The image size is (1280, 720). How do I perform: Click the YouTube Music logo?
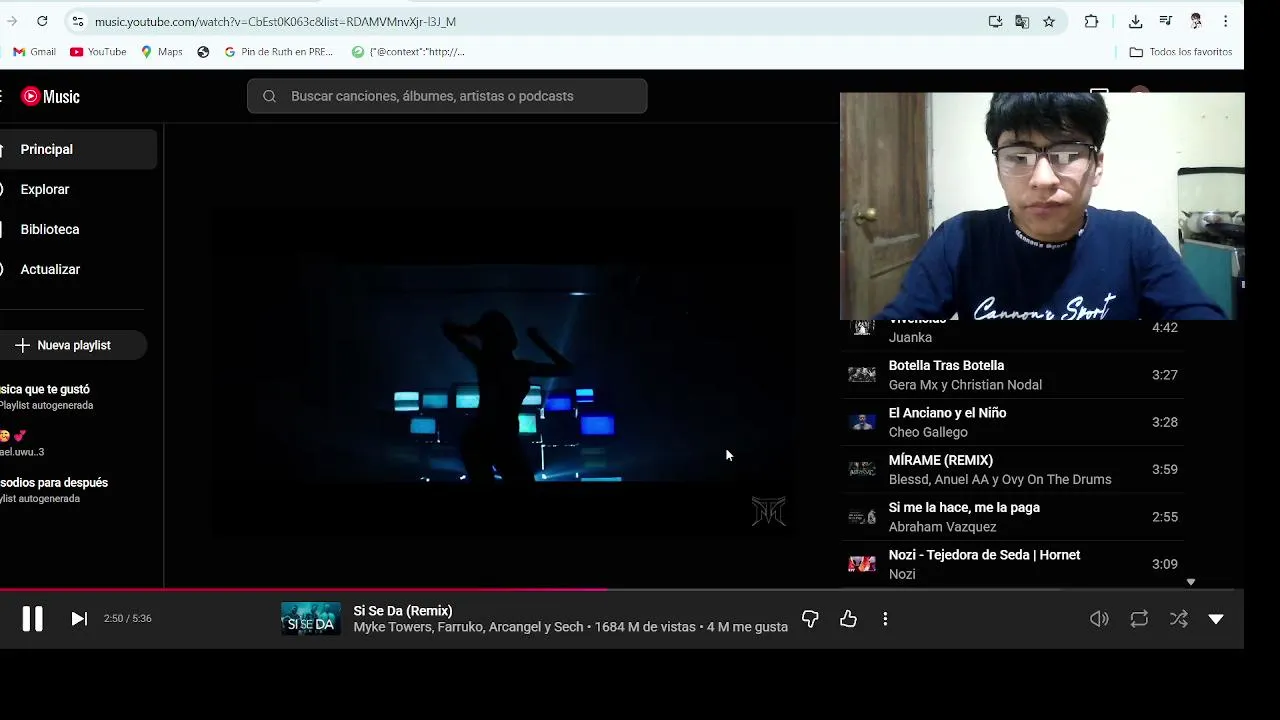51,96
